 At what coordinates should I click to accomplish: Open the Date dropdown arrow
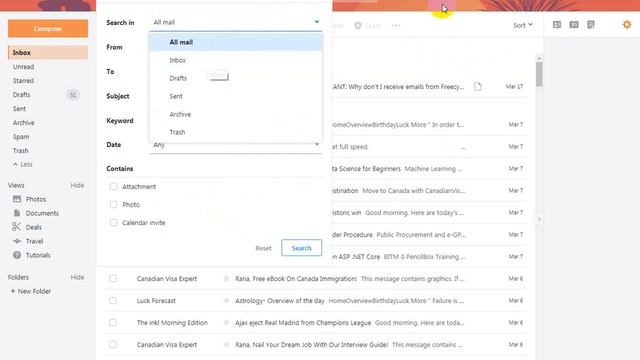pyautogui.click(x=317, y=144)
